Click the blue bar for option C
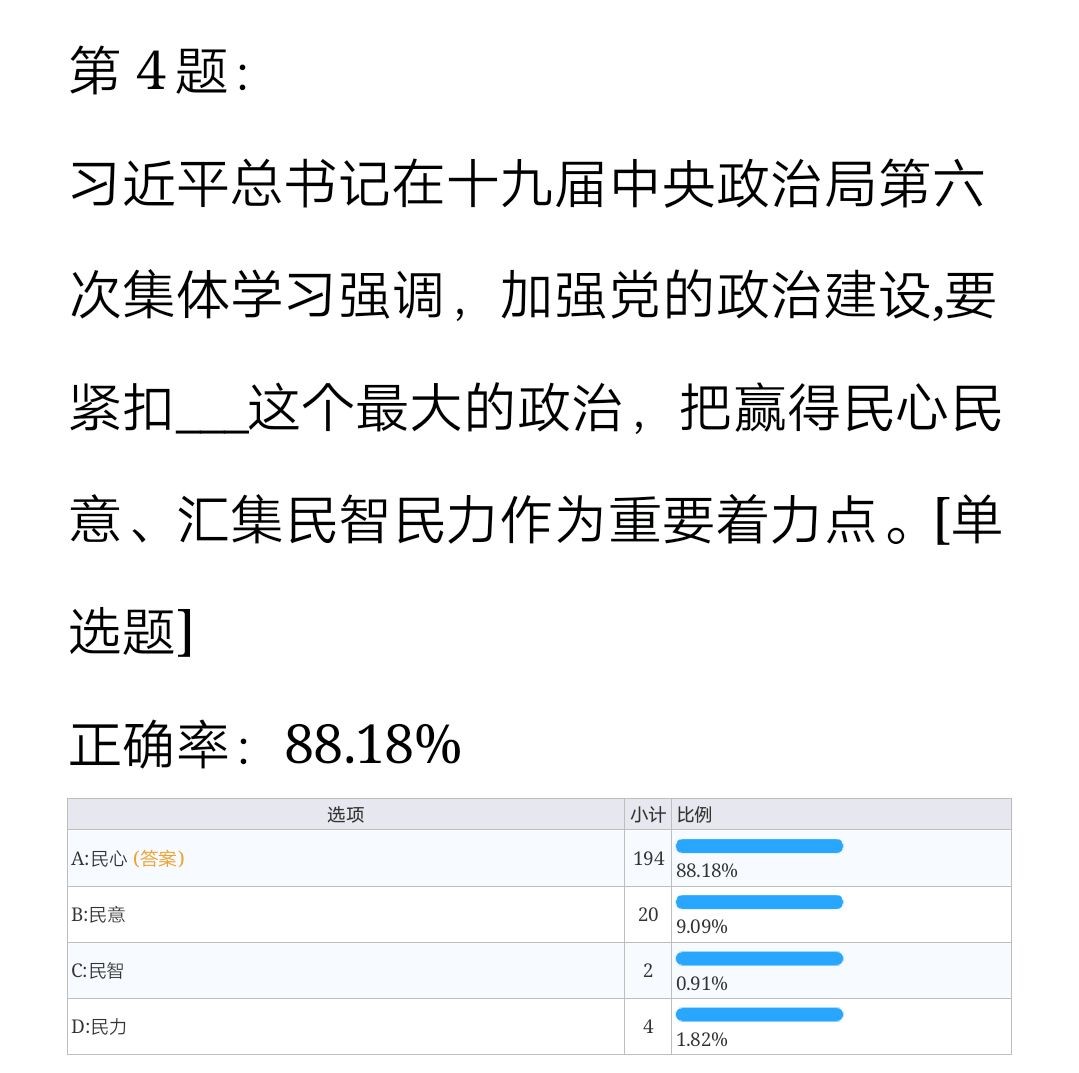Image resolution: width=1079 pixels, height=1073 pixels. (x=760, y=958)
